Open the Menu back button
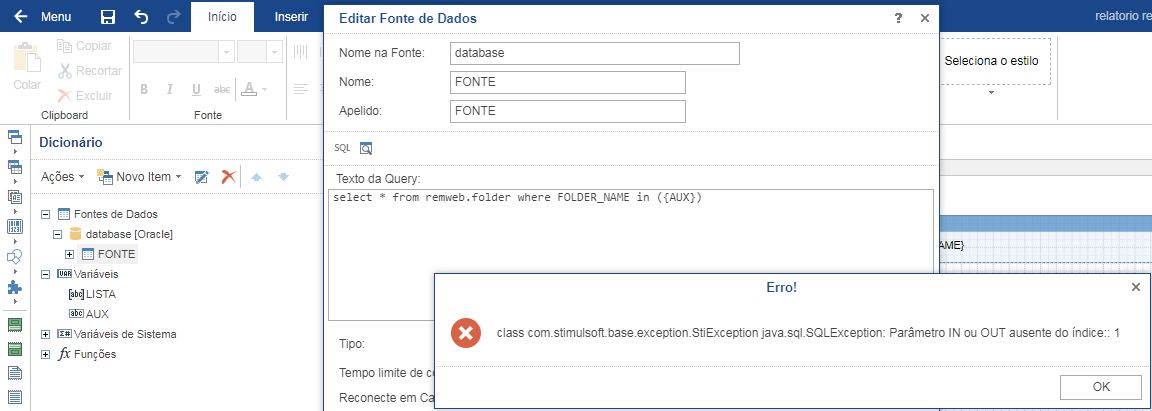Image resolution: width=1152 pixels, height=411 pixels. (x=43, y=16)
